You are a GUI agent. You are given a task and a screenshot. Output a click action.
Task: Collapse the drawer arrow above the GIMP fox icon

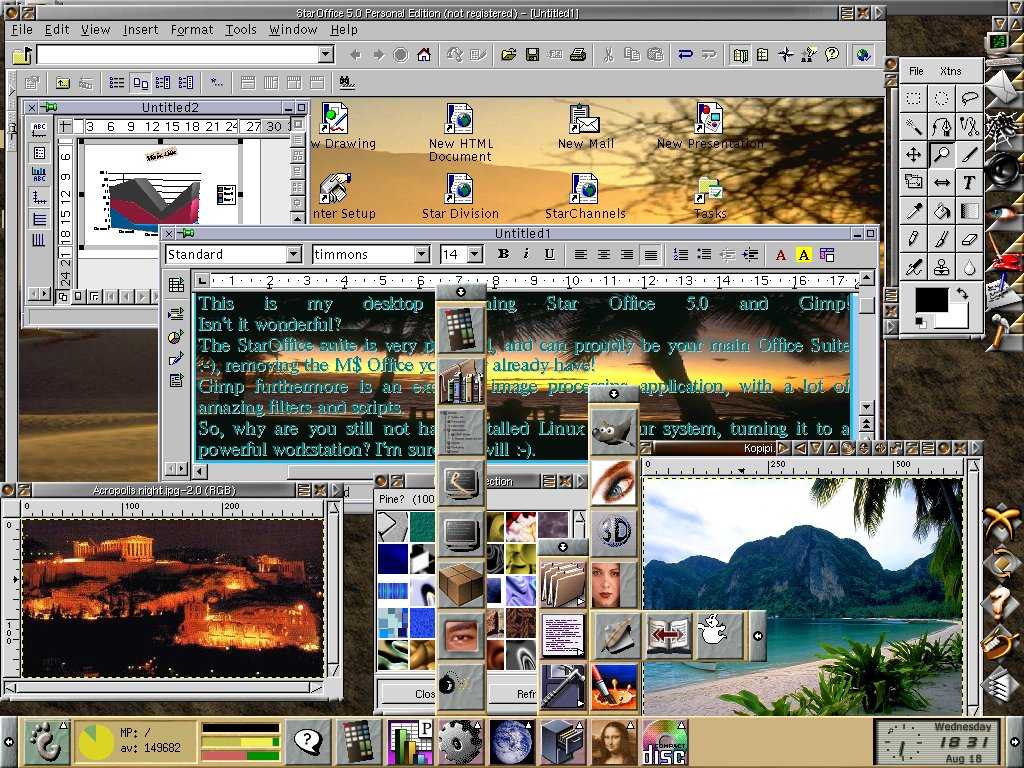[x=614, y=394]
